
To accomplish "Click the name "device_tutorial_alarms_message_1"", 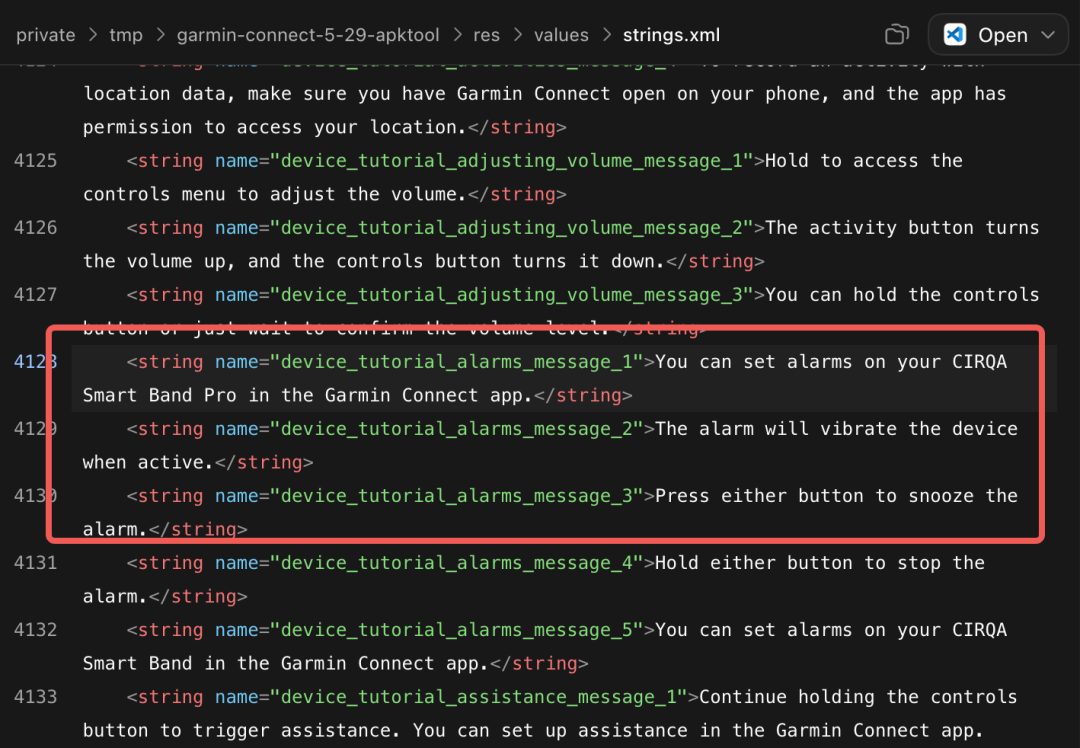I will pyautogui.click(x=457, y=362).
